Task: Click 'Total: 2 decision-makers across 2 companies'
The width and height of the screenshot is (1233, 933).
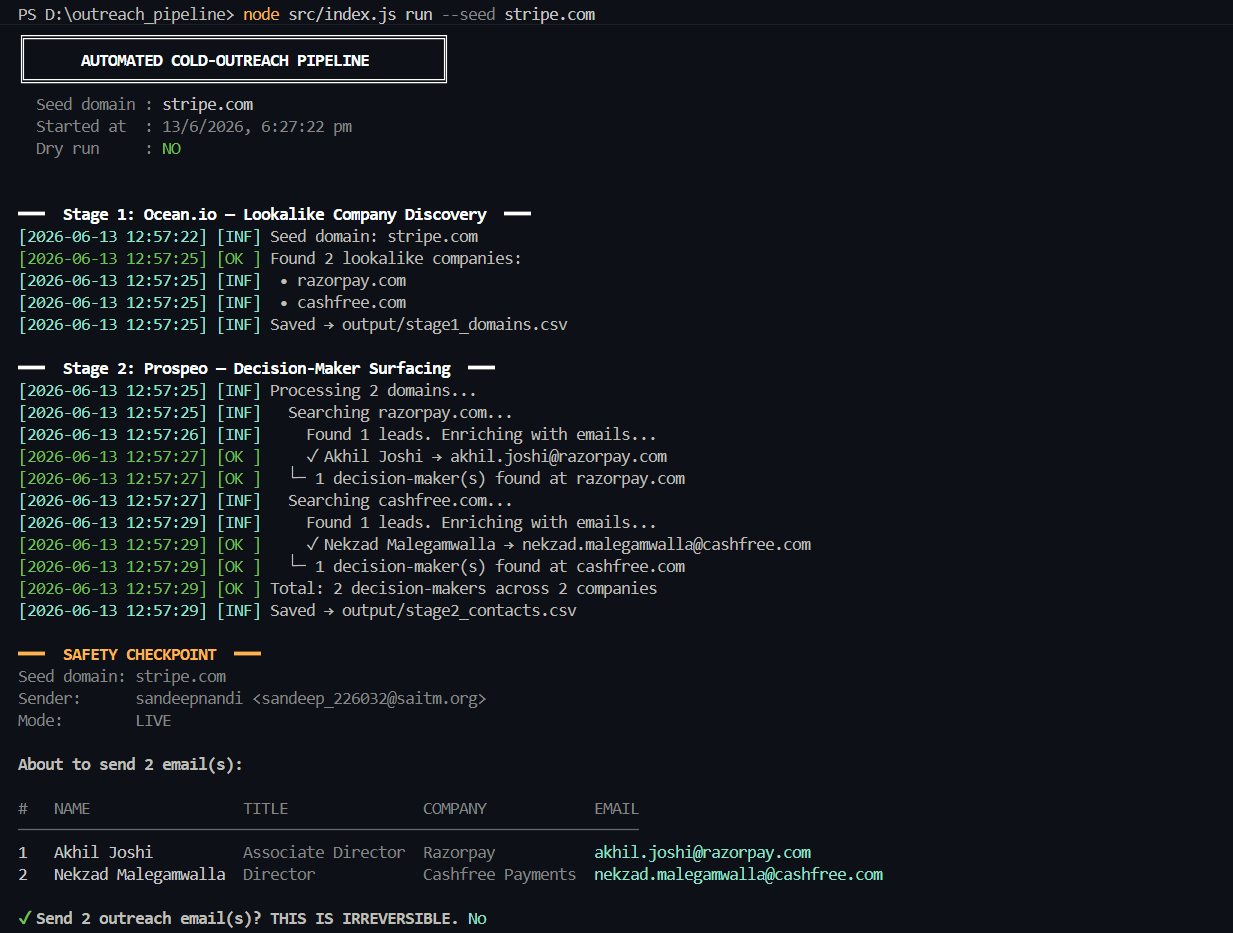Action: coord(464,588)
